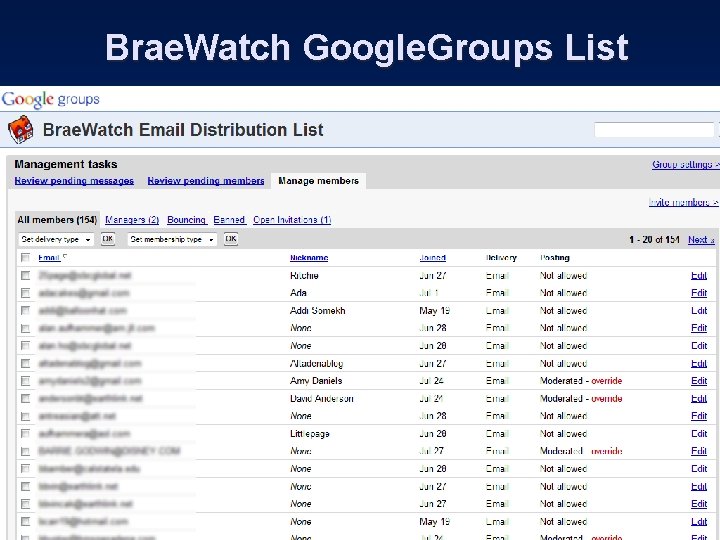Click David Anderson nickname text
The image size is (720, 540).
[321, 399]
